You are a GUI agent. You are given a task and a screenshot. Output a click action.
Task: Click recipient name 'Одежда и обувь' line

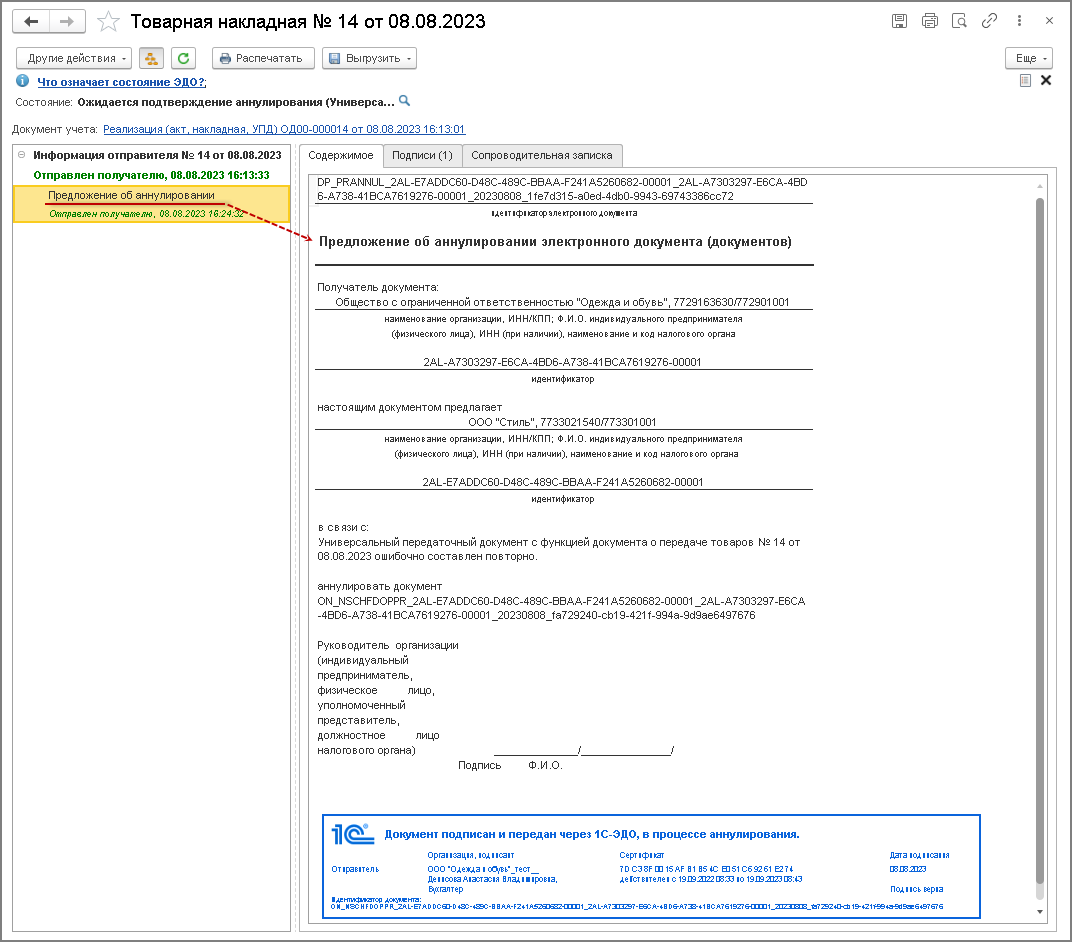(562, 302)
